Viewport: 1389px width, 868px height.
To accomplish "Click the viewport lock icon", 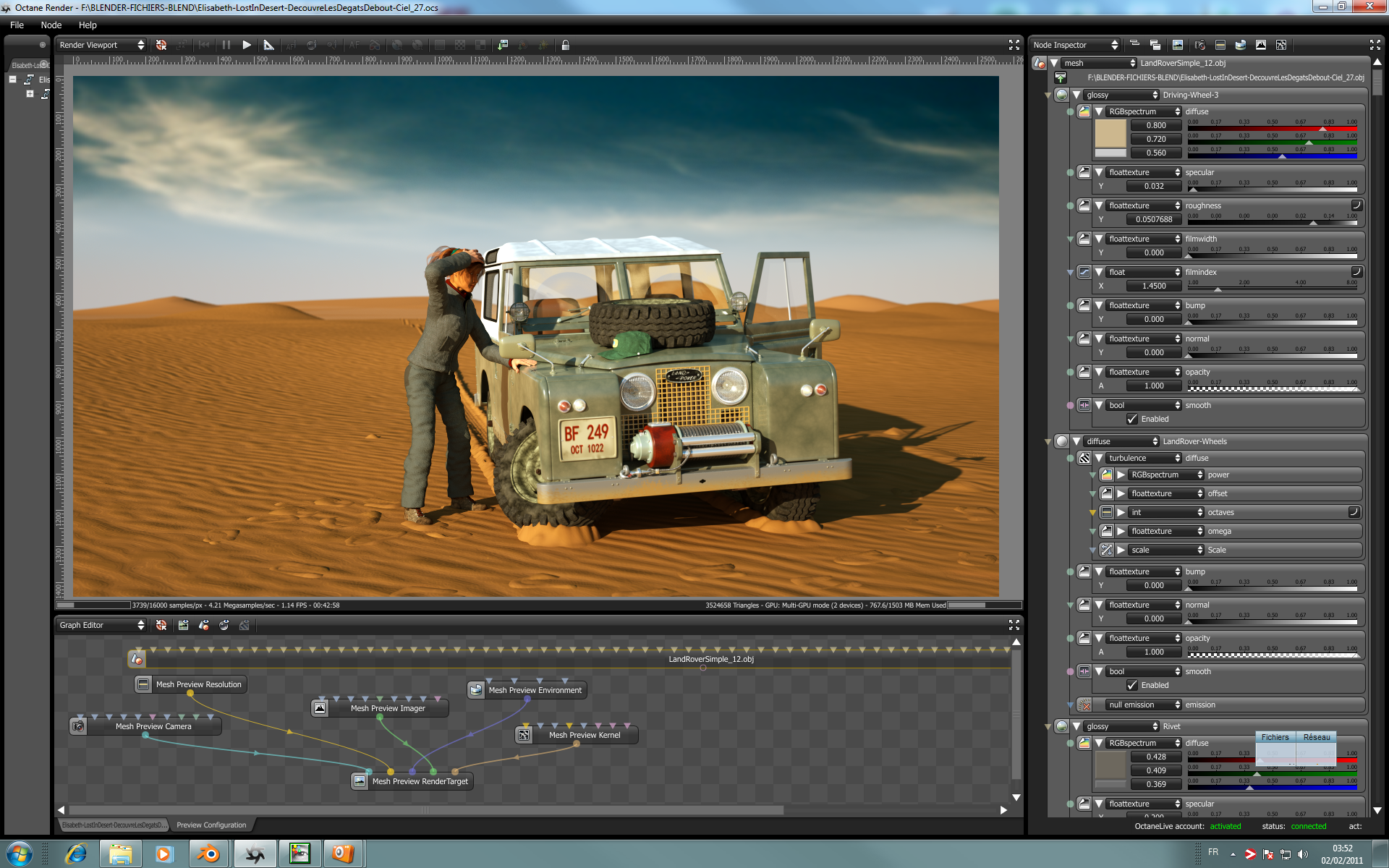I will click(566, 45).
